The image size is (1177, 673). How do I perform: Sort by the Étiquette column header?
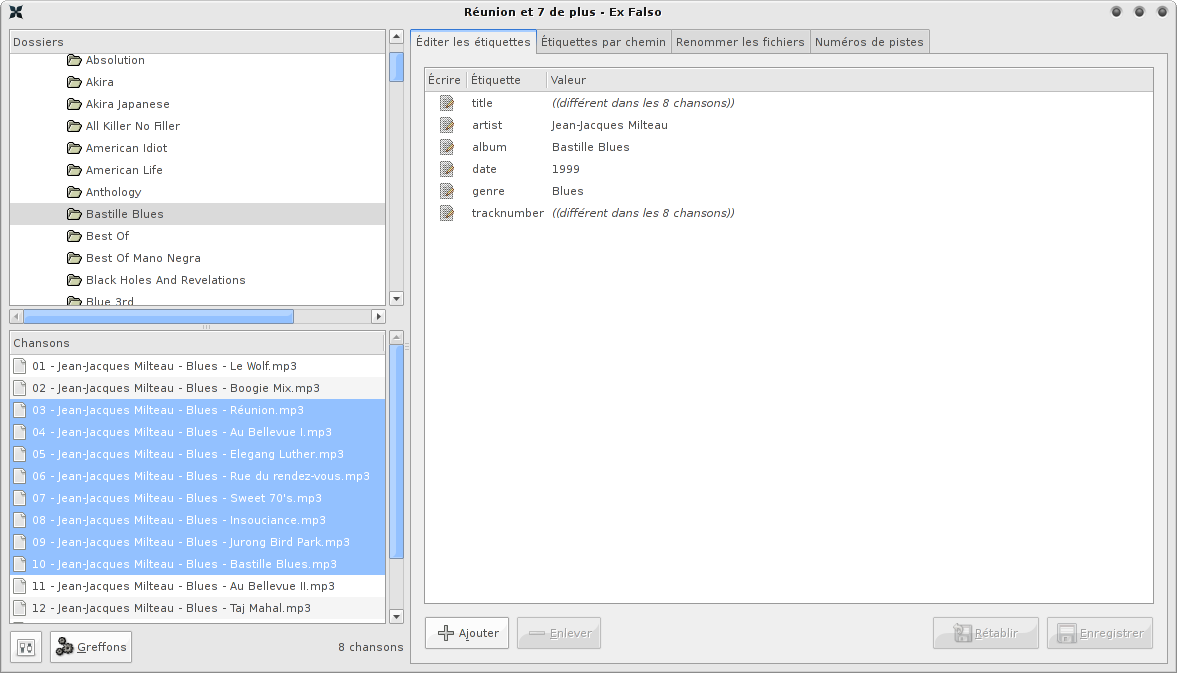pos(506,80)
